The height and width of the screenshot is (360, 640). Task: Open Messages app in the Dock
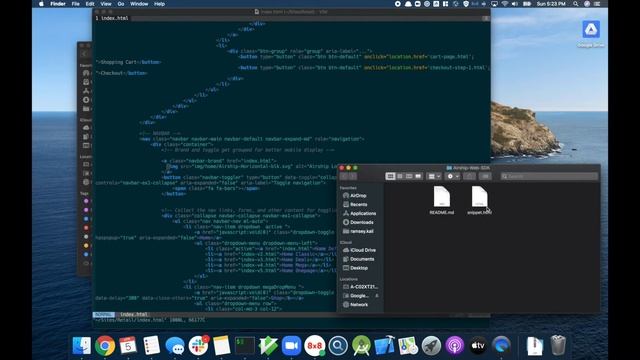click(x=175, y=346)
